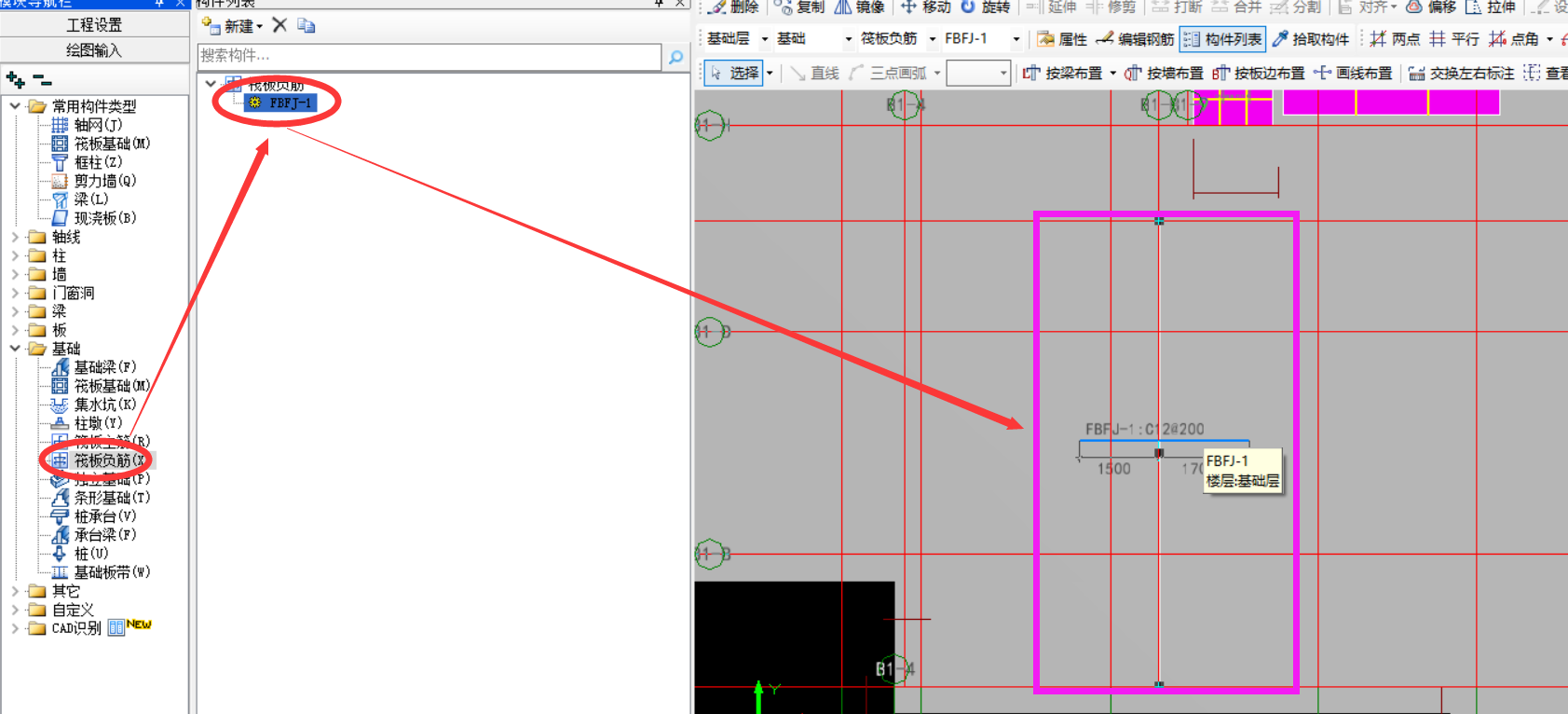This screenshot has height=714, width=1568.
Task: Click the 删除 (delete) toolbar tool
Action: (733, 7)
